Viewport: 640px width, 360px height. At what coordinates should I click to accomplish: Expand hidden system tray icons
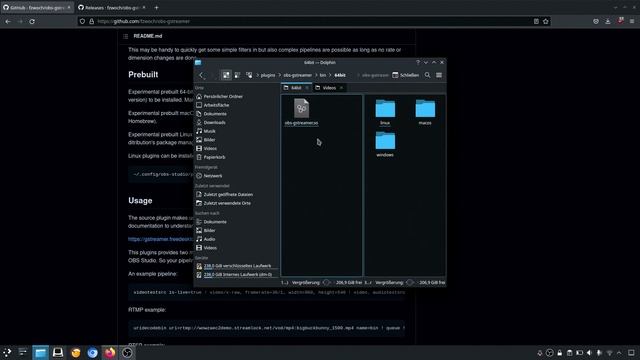[620, 353]
